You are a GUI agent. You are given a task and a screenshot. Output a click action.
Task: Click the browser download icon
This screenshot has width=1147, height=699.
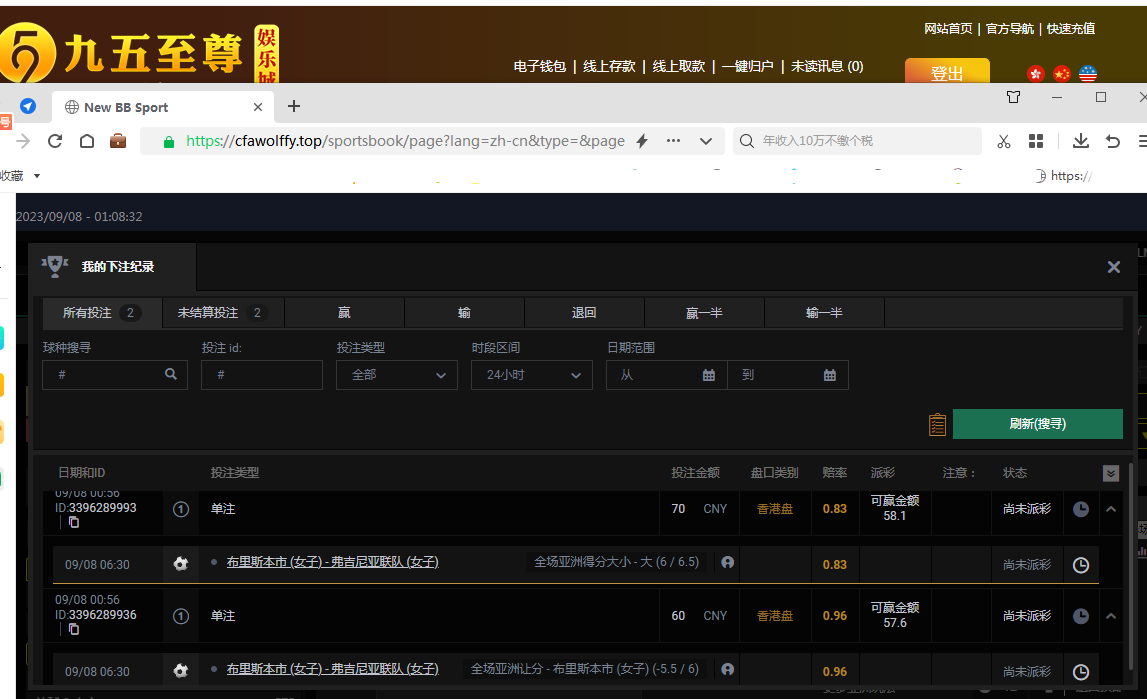pyautogui.click(x=1081, y=141)
